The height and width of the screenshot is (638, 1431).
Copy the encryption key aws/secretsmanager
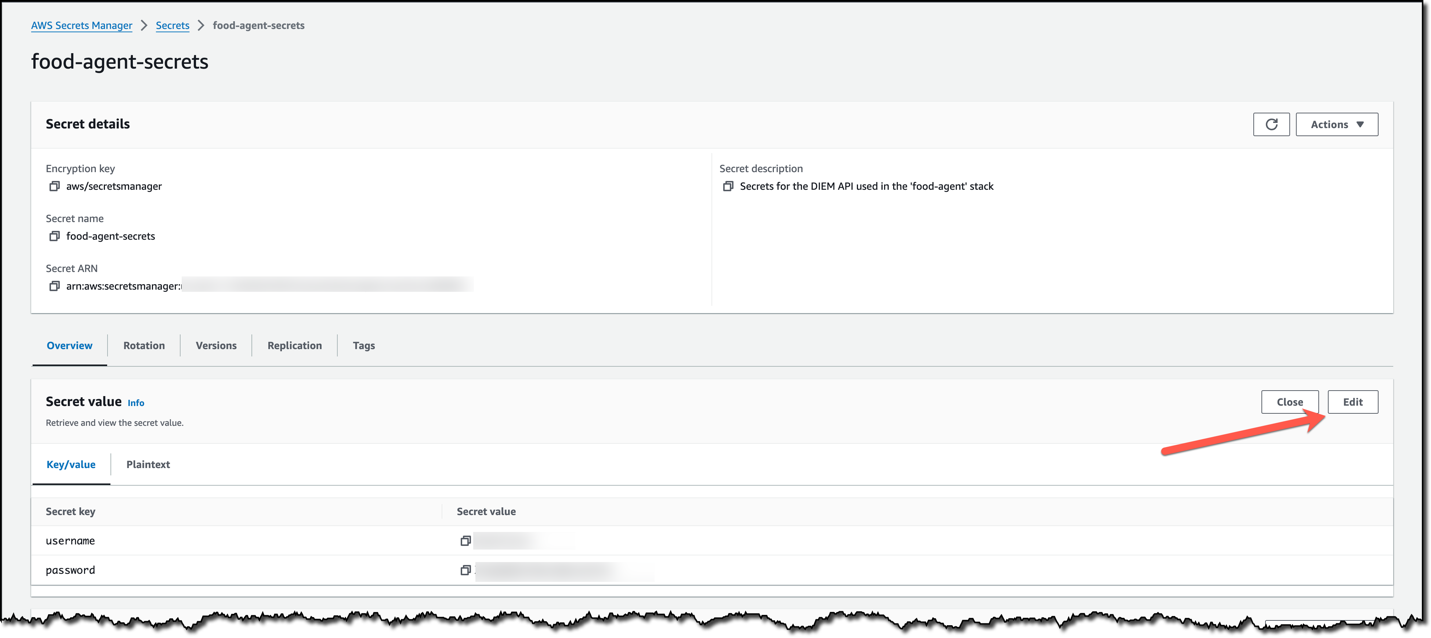click(55, 186)
